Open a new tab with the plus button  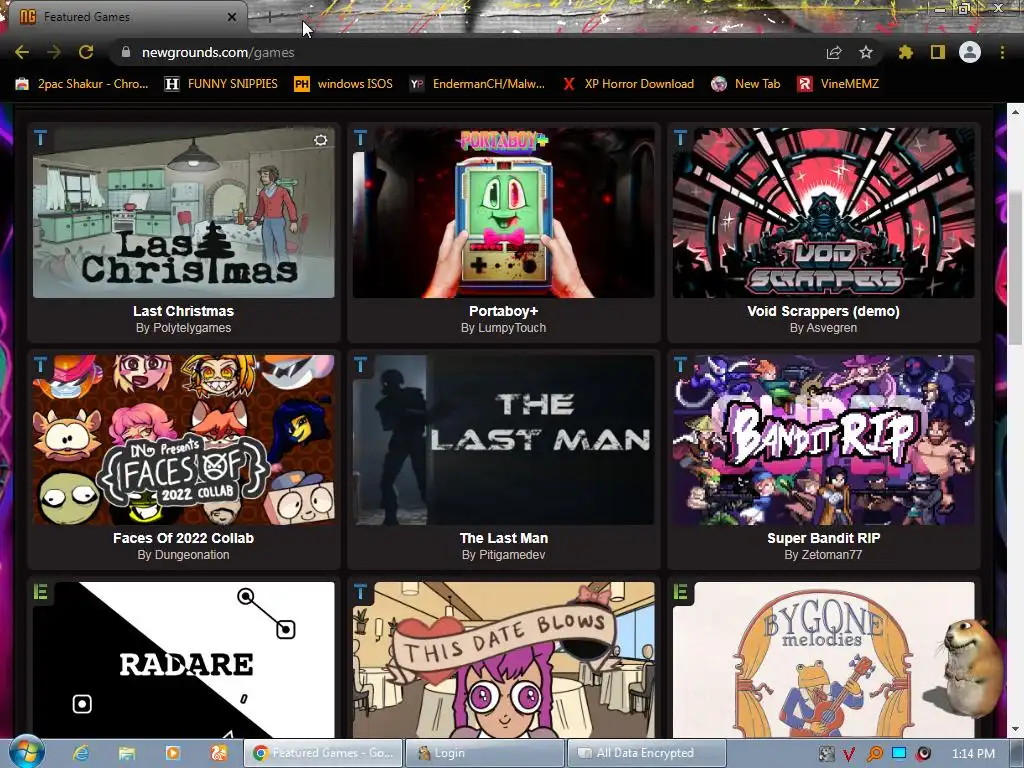click(x=270, y=17)
